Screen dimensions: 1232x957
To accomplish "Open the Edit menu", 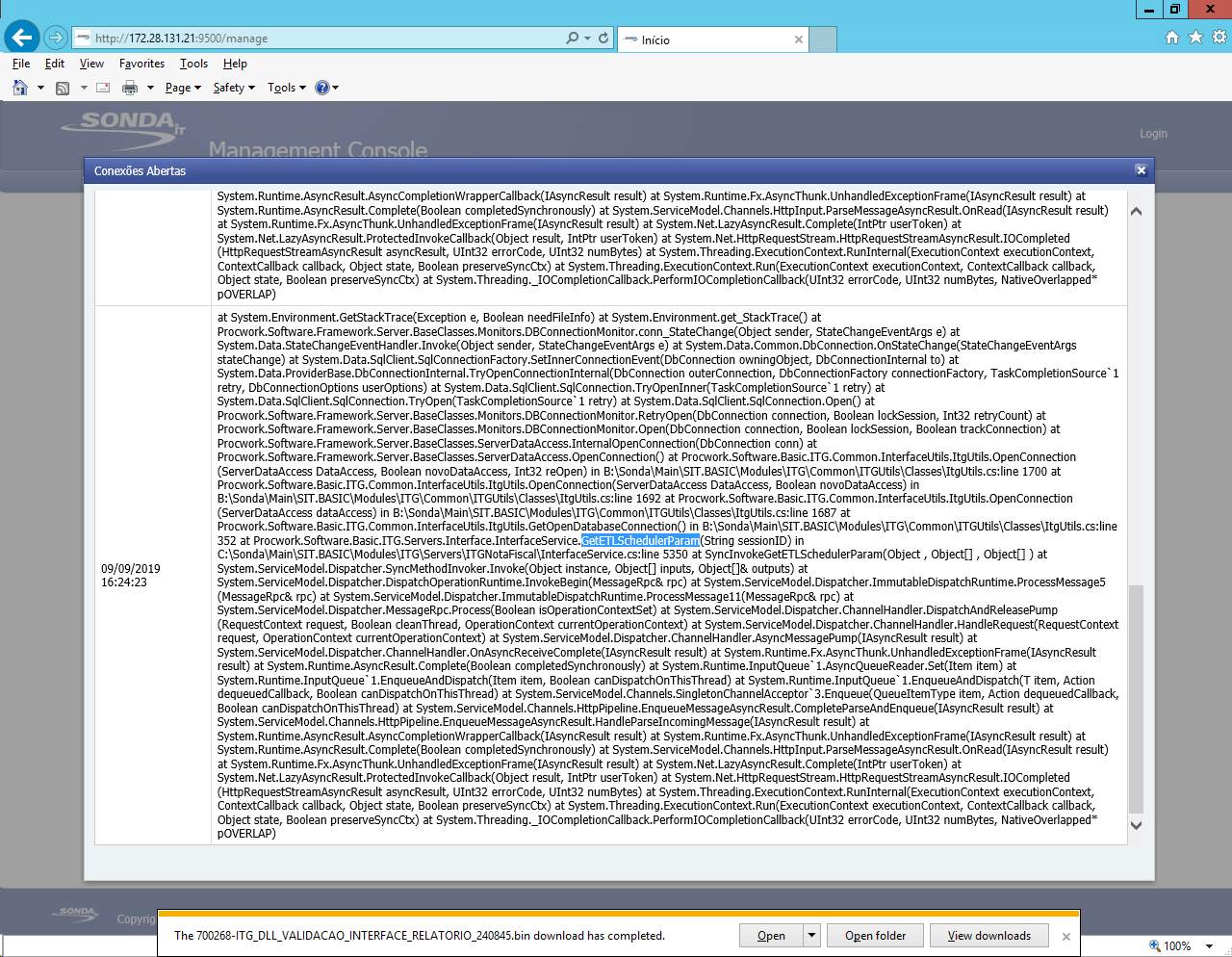I will (x=55, y=64).
